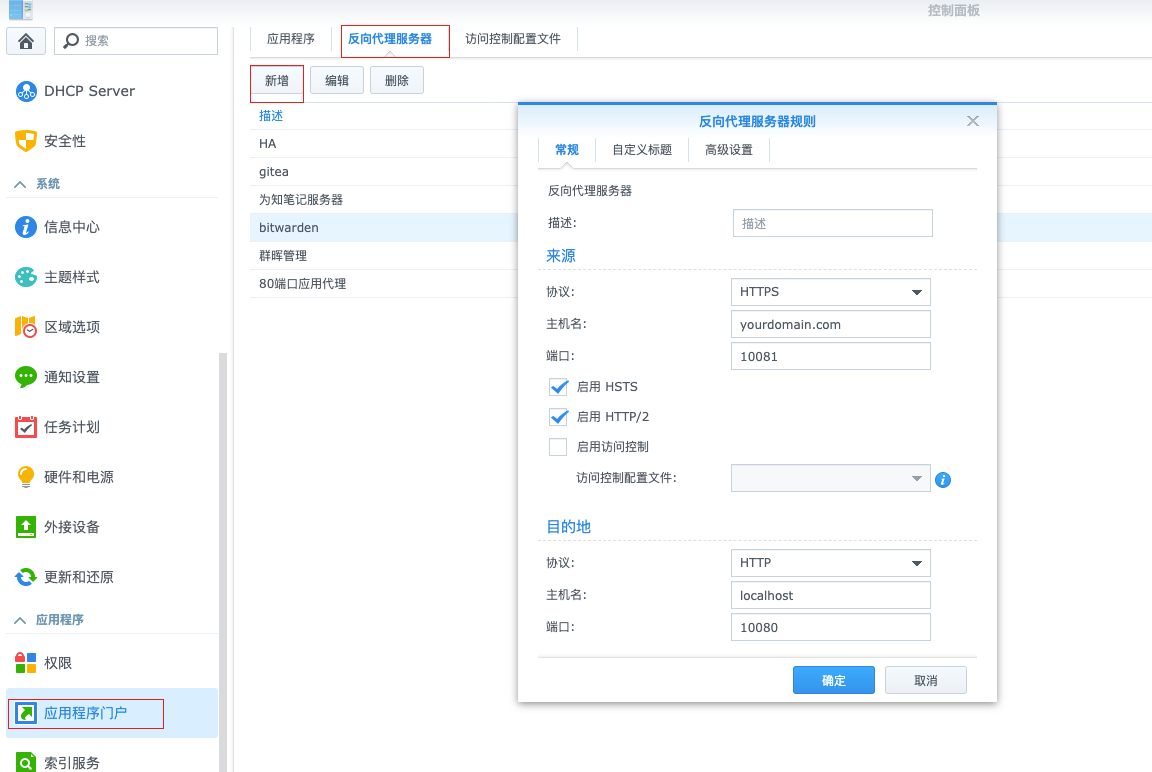1152x772 pixels.
Task: Click the info icon beside access control profile
Action: 943,480
